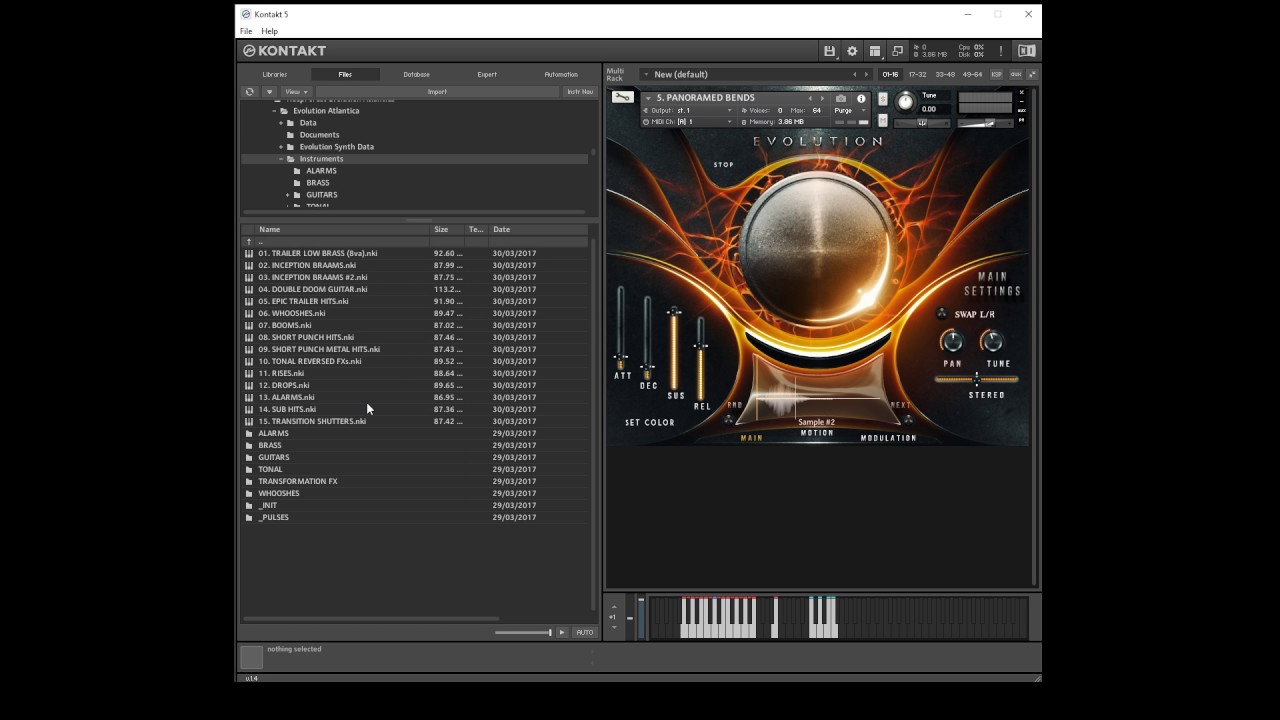Select 07. BOOMS.nki in file list

pos(285,325)
